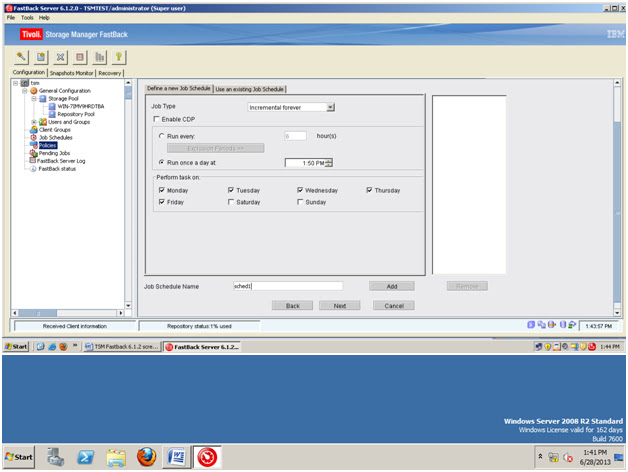Uncheck the Thursday checkbox
The width and height of the screenshot is (628, 472).
click(x=369, y=190)
